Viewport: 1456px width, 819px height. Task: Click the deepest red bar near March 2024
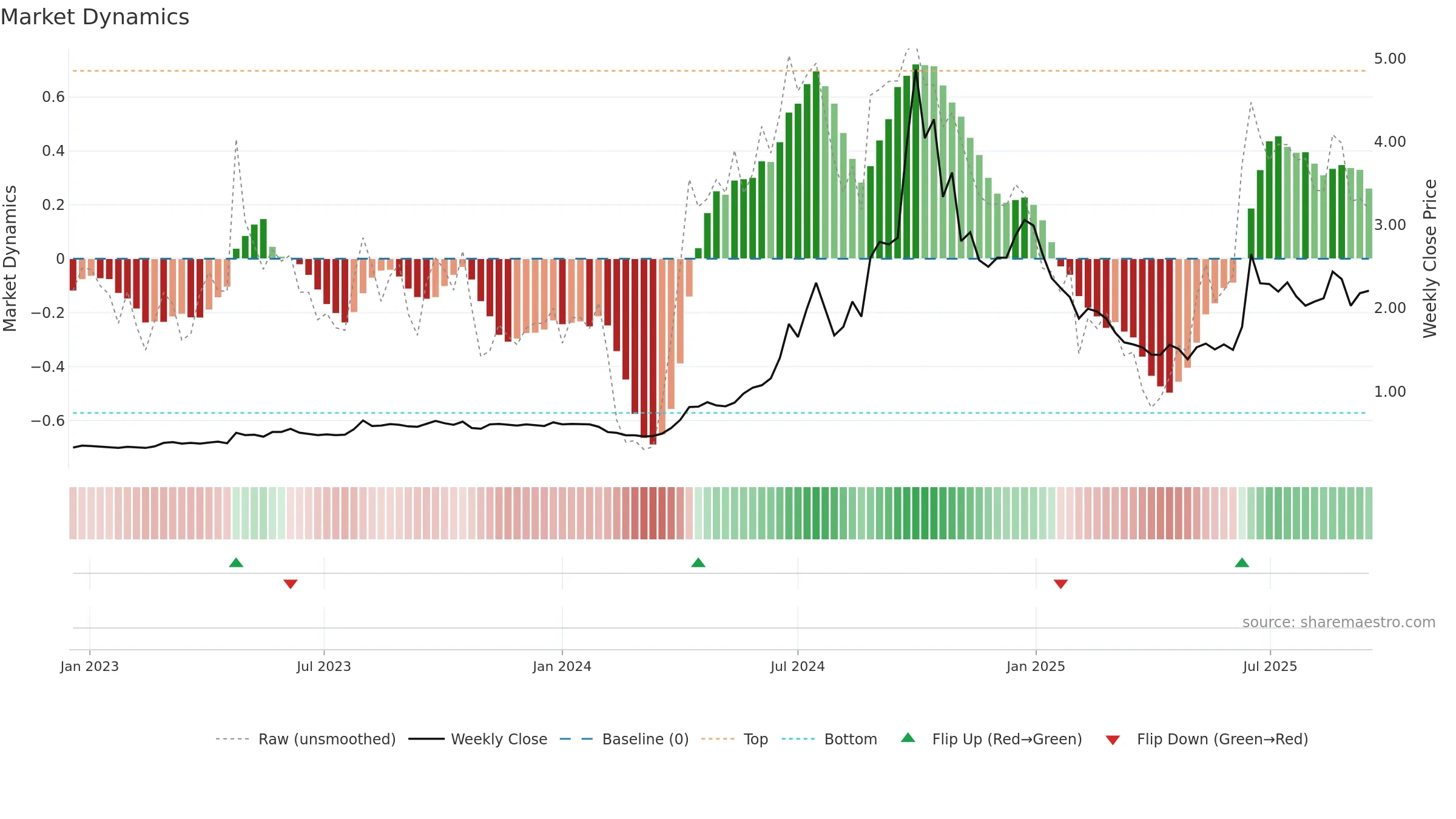click(x=653, y=352)
